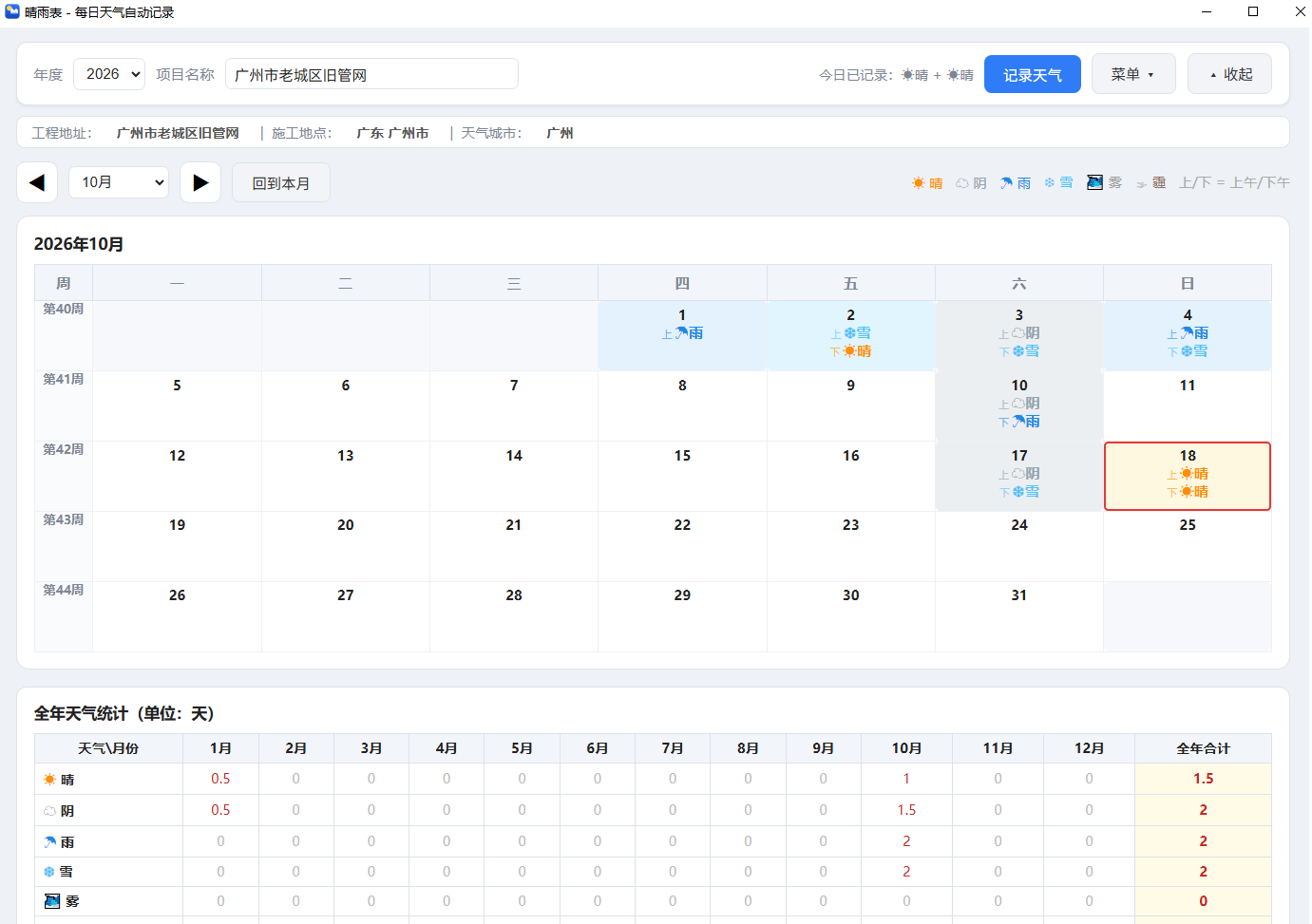
Task: Click the app icon in the title bar
Action: click(x=12, y=11)
